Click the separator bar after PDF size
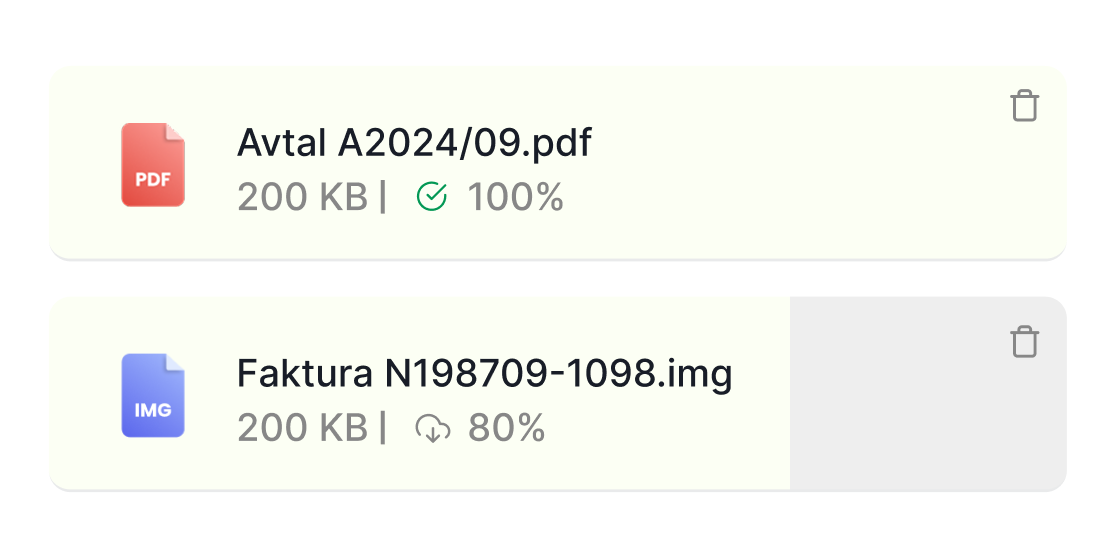This screenshot has height=560, width=1113. 382,198
